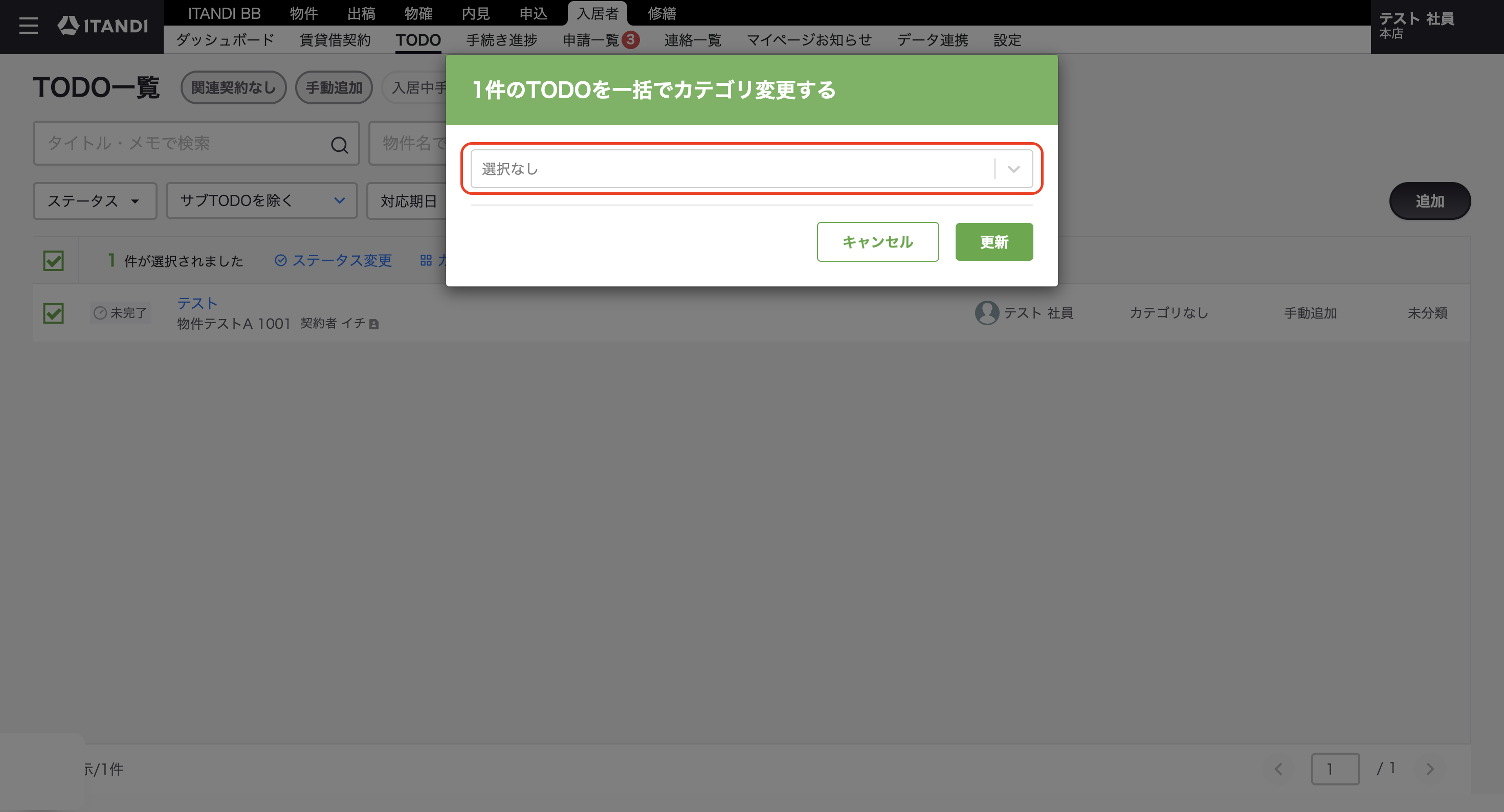The width and height of the screenshot is (1504, 812).
Task: Click the contract document icon after 契約者 イチ
Action: (x=374, y=324)
